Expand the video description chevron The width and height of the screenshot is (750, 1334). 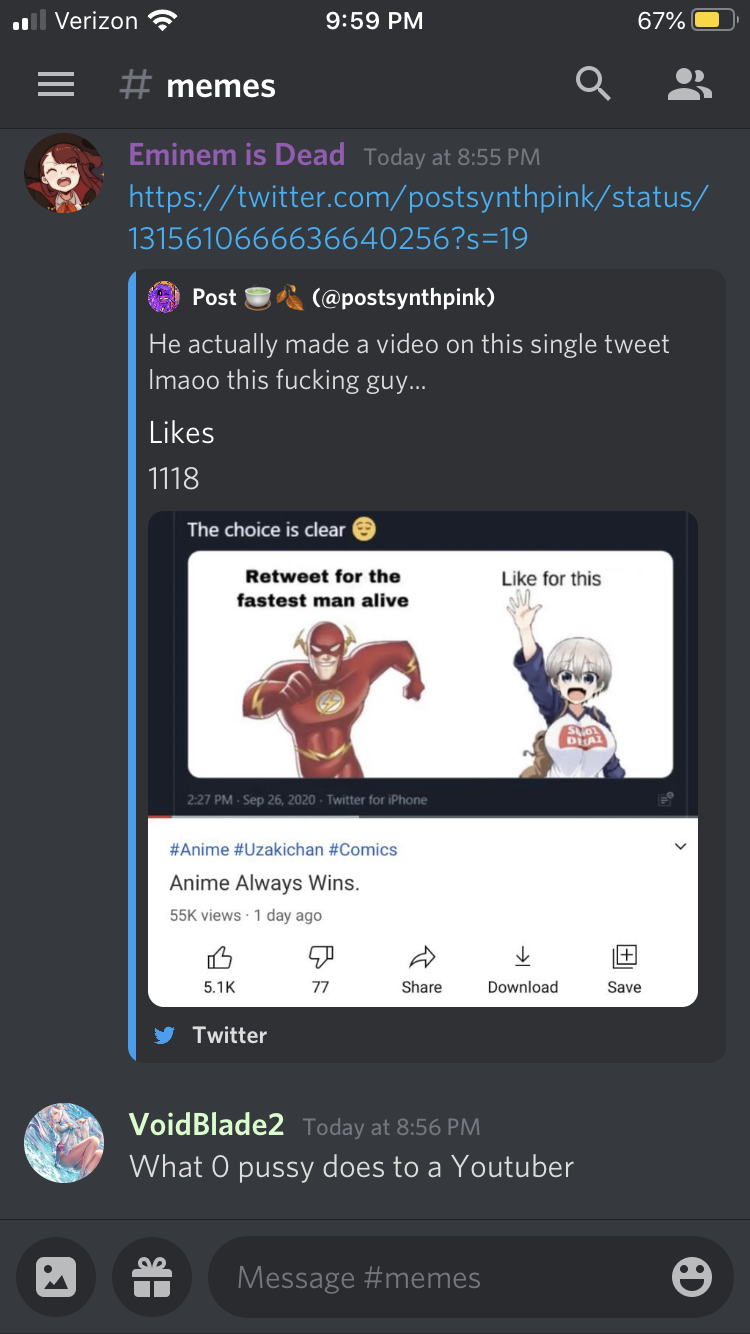[680, 847]
